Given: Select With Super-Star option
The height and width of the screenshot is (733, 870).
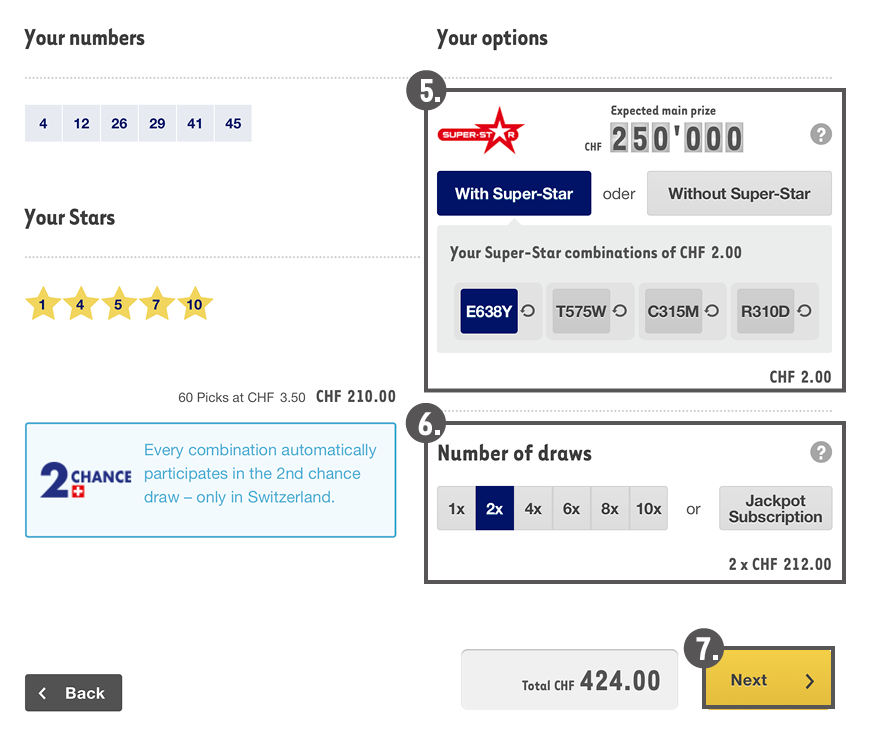Looking at the screenshot, I should click(x=514, y=194).
